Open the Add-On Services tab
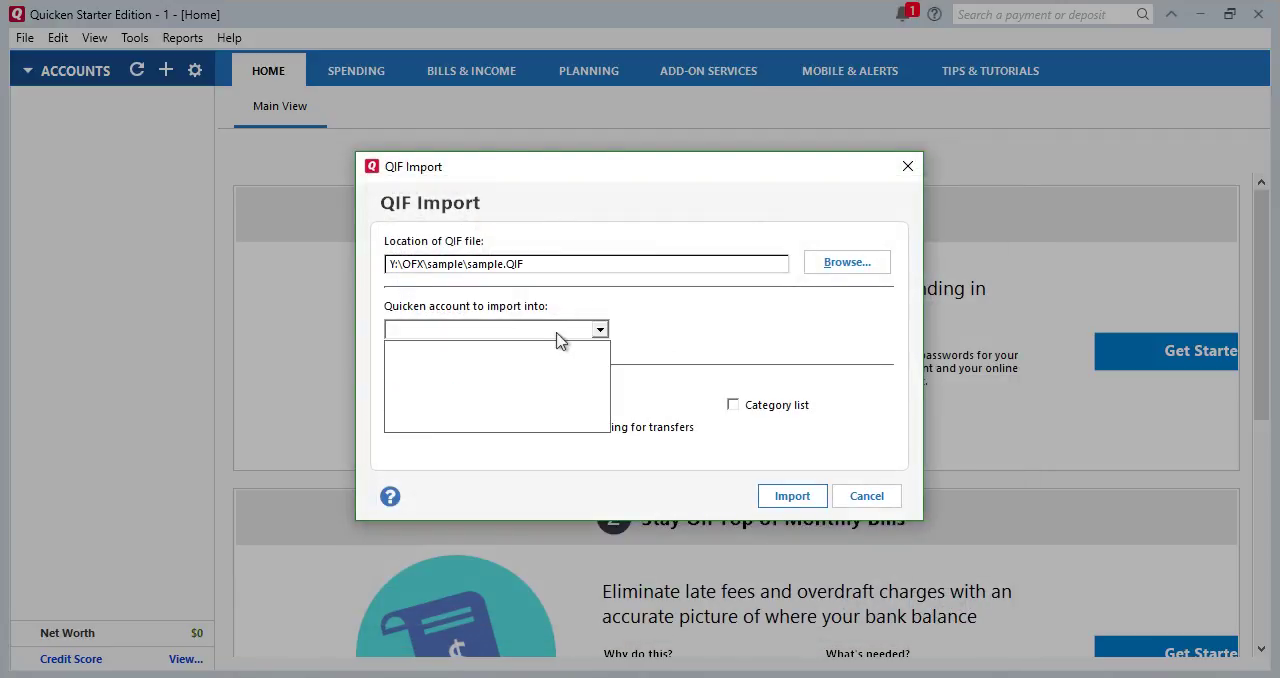This screenshot has width=1280, height=678. (x=708, y=71)
